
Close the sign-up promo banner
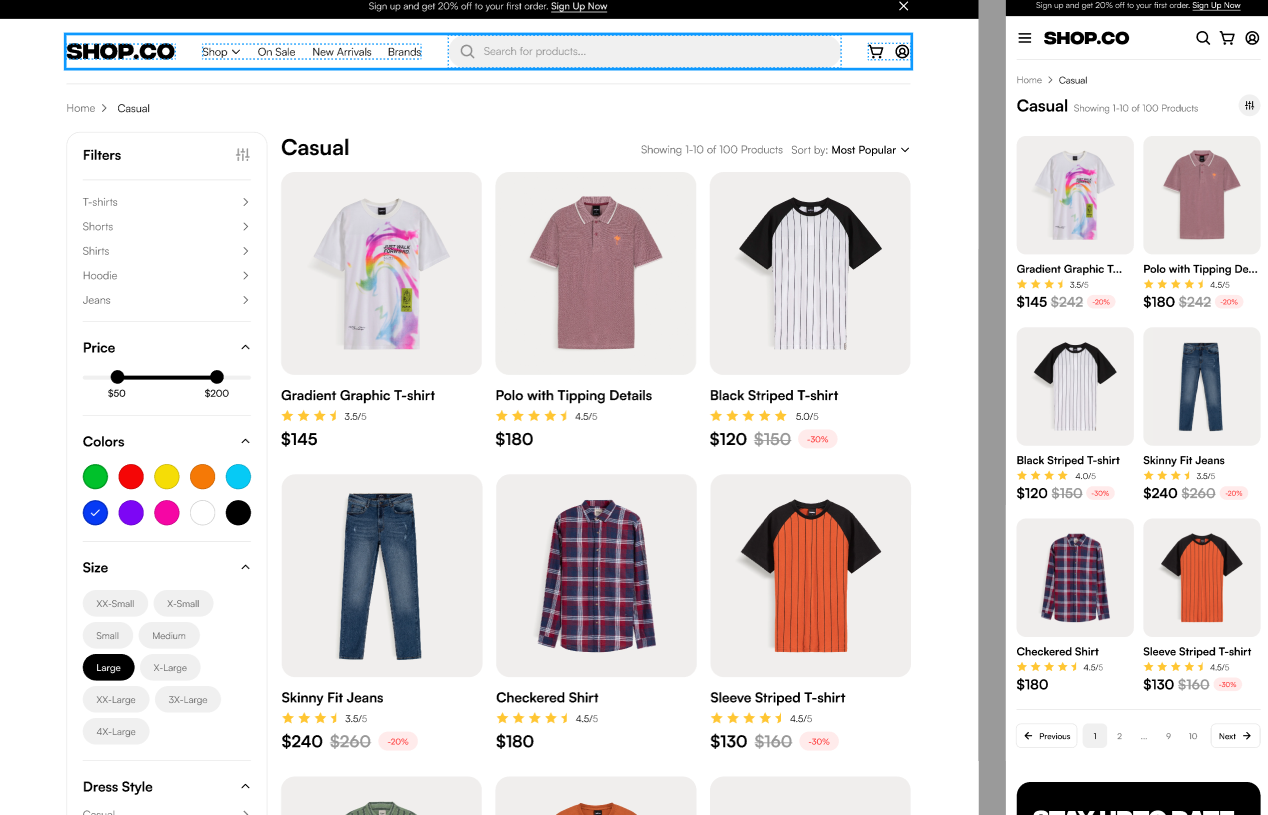point(903,6)
